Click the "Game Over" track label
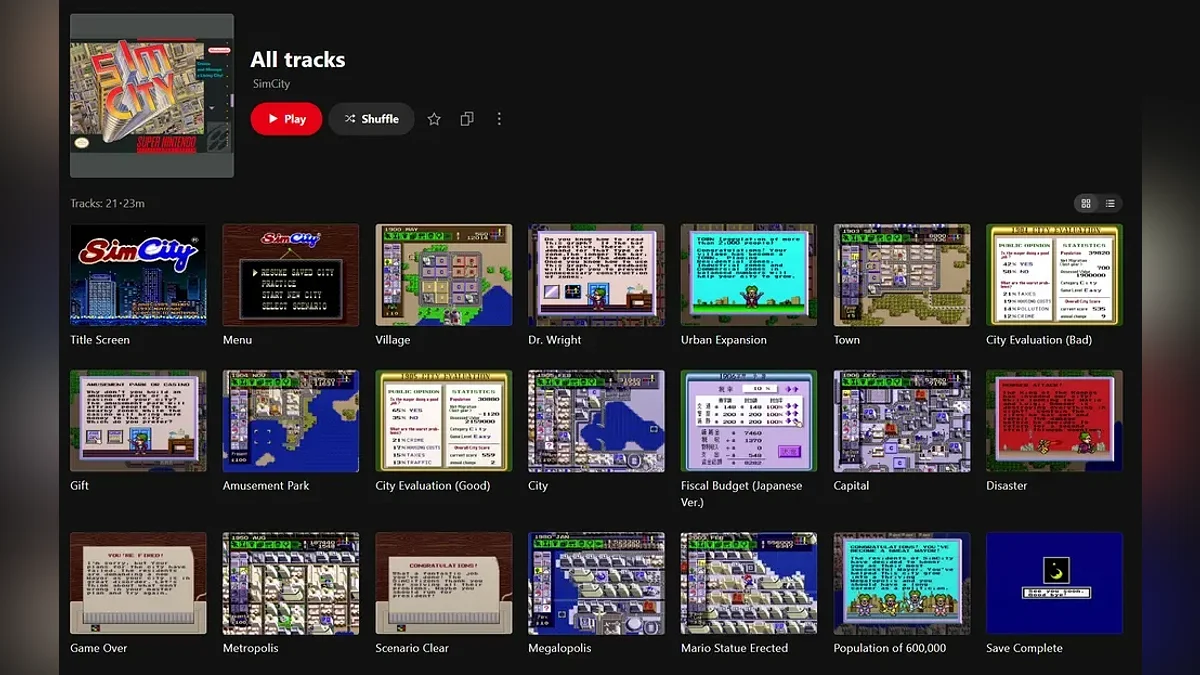Image resolution: width=1200 pixels, height=675 pixels. pyautogui.click(x=99, y=648)
